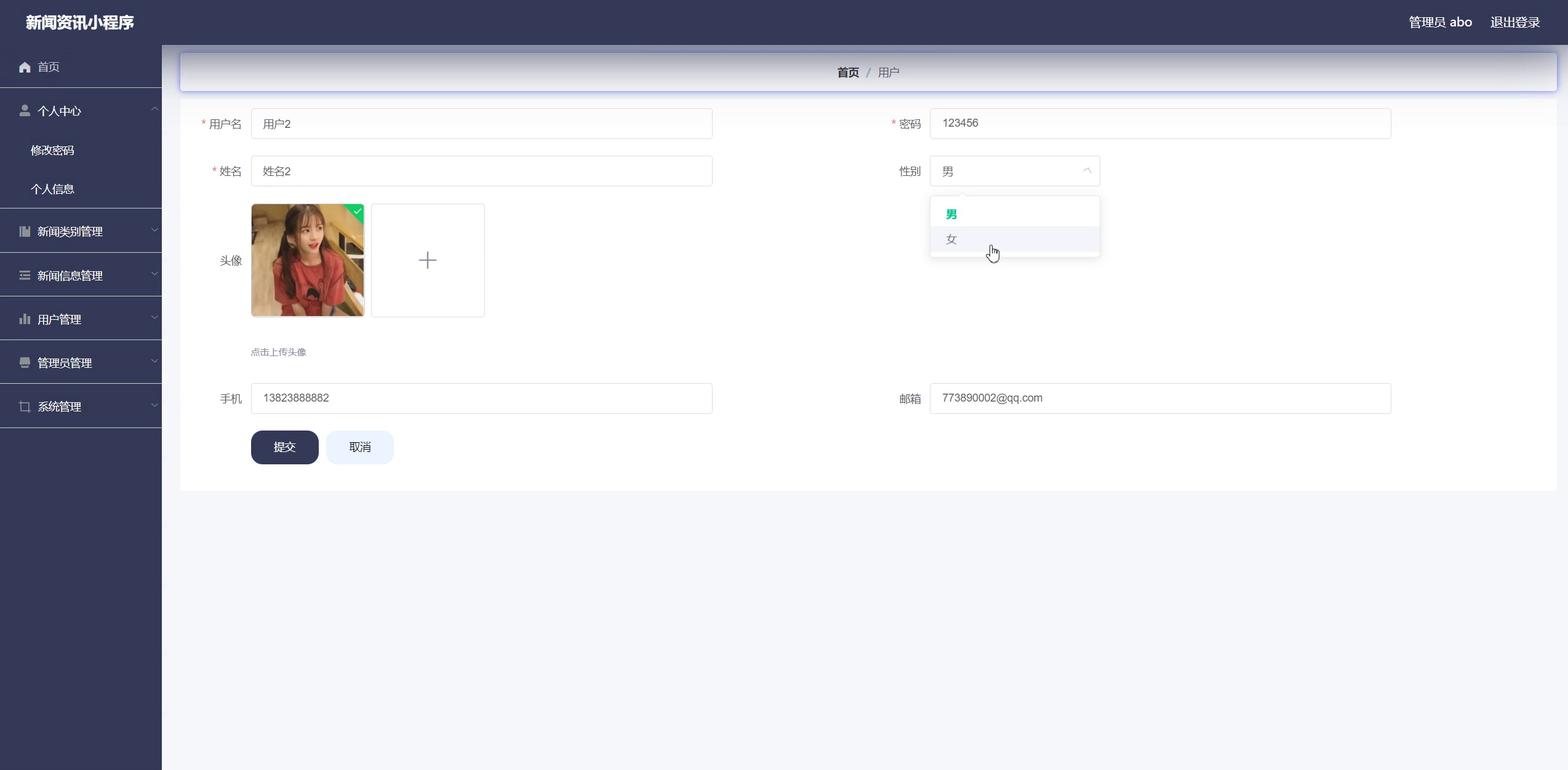Click the 密码 input field
Viewport: 1568px width, 770px height.
[x=1160, y=124]
